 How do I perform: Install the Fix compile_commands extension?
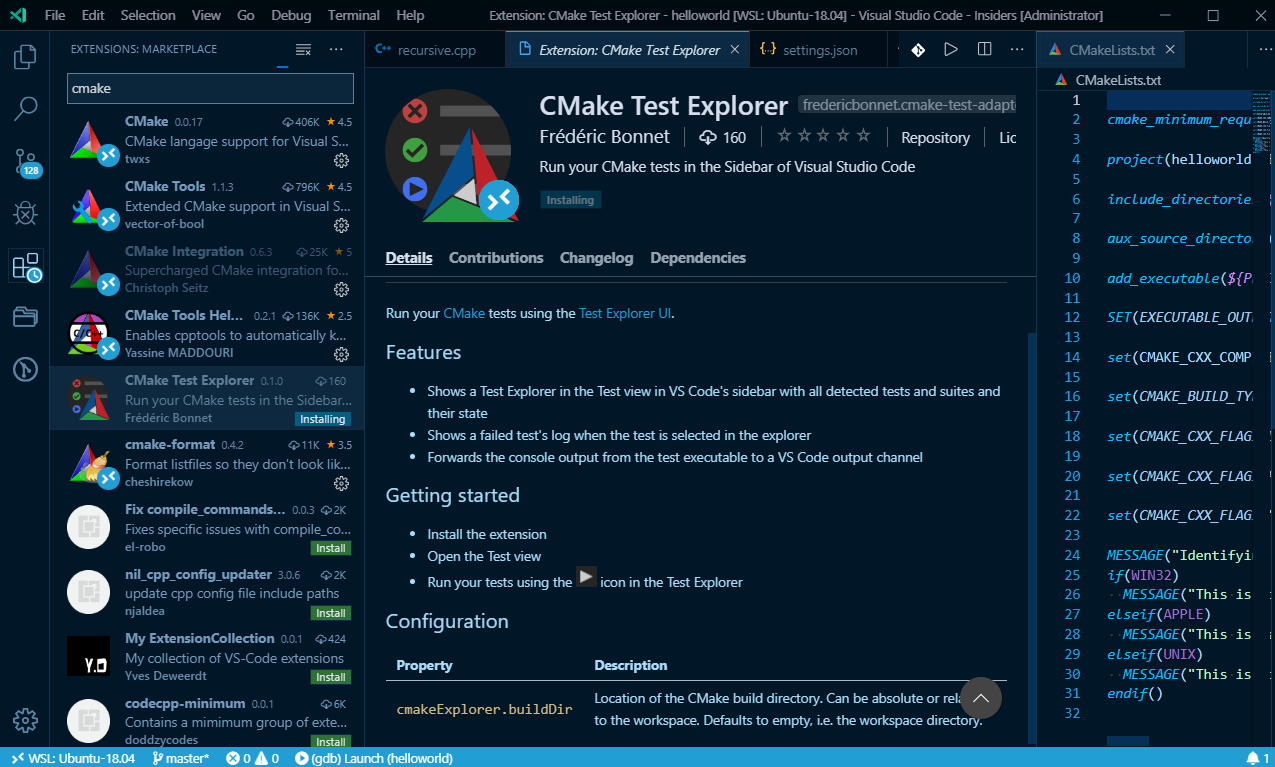[x=331, y=548]
